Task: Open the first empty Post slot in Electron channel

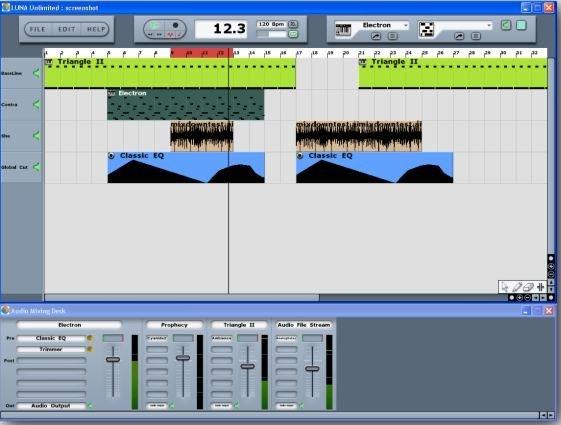Action: pos(51,361)
